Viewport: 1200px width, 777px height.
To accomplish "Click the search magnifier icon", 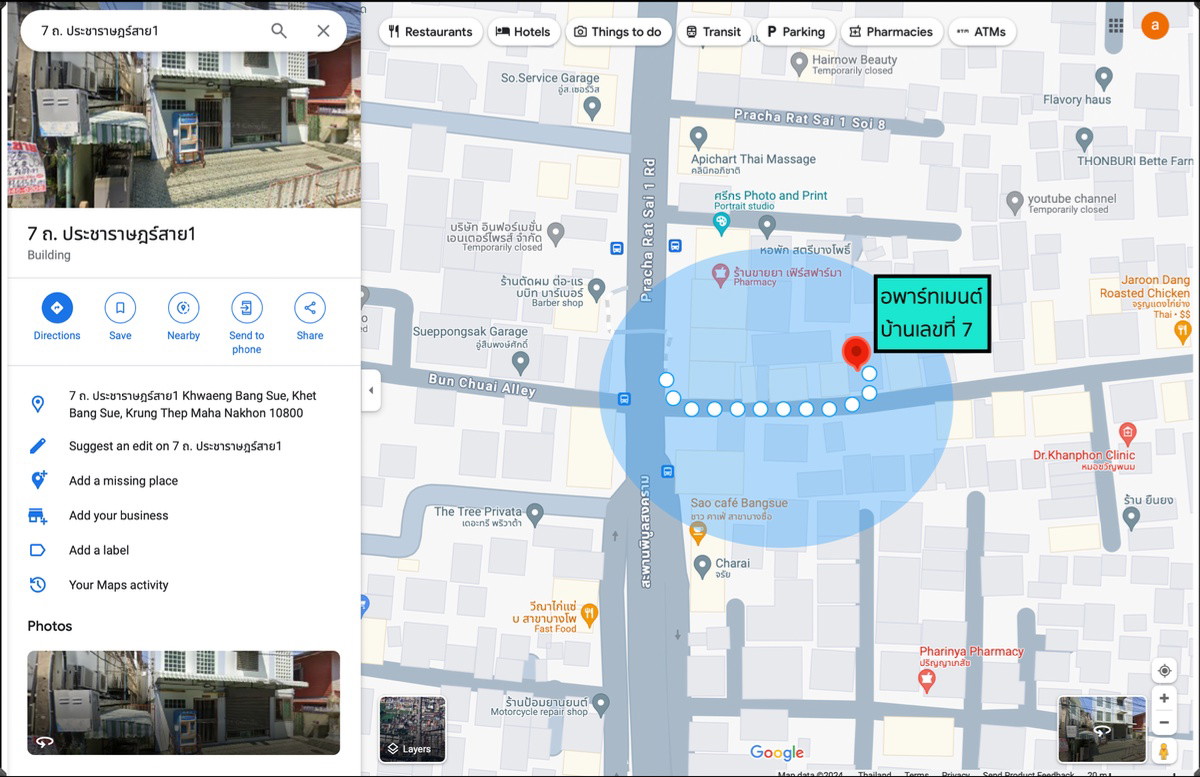I will pos(279,31).
